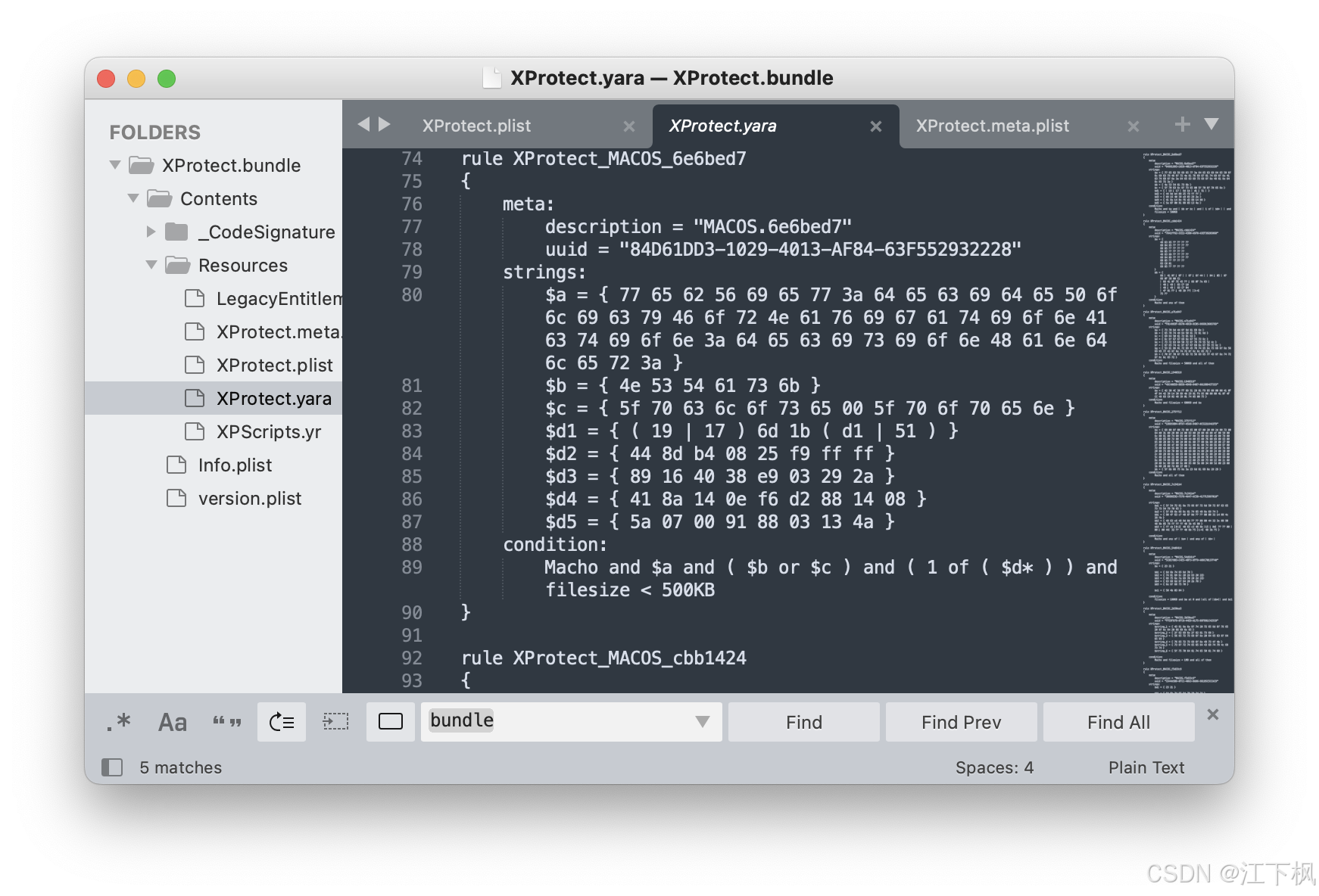Screen dimensions: 1319x896
Task: Click line number 89 in gutter
Action: pyautogui.click(x=412, y=567)
